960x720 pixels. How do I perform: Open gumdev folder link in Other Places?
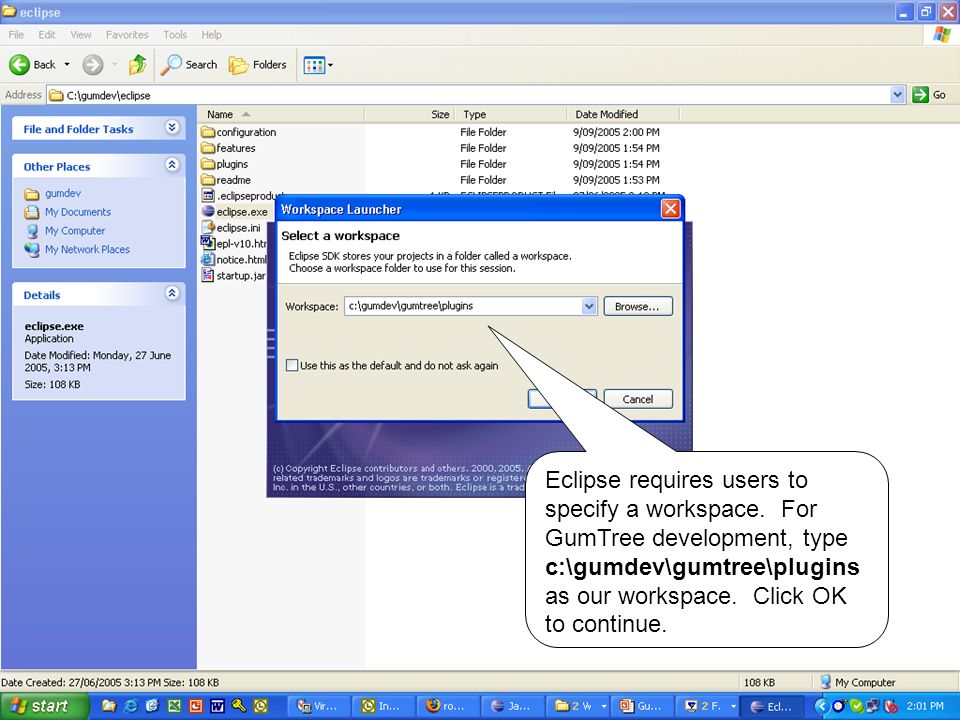click(x=62, y=193)
